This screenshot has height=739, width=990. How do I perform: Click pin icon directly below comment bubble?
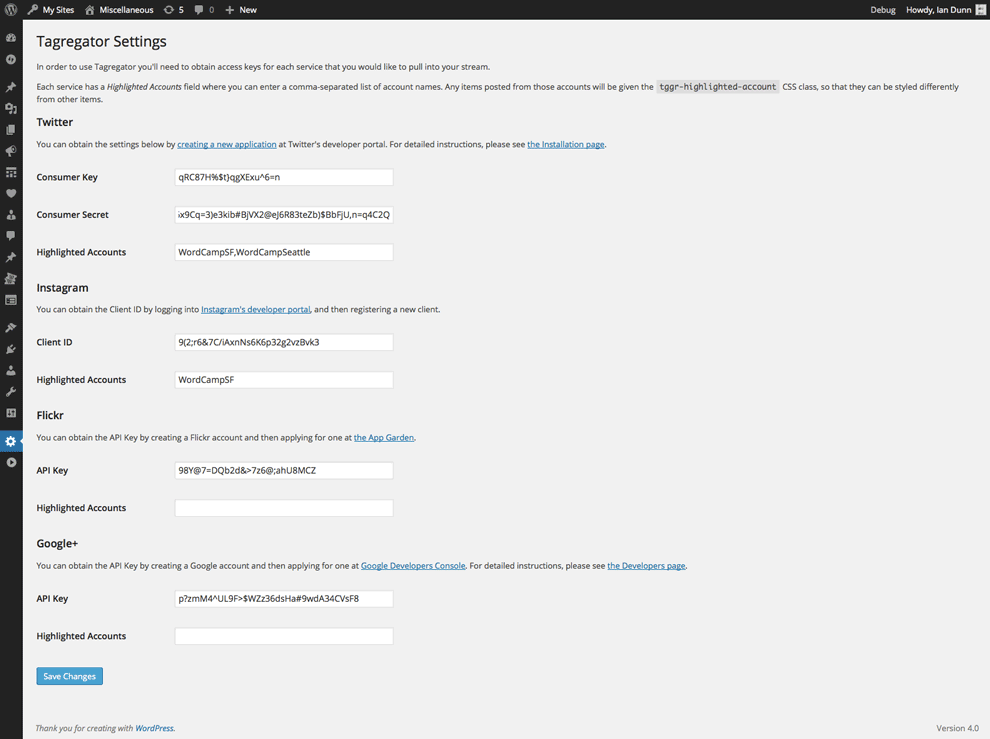click(x=11, y=257)
